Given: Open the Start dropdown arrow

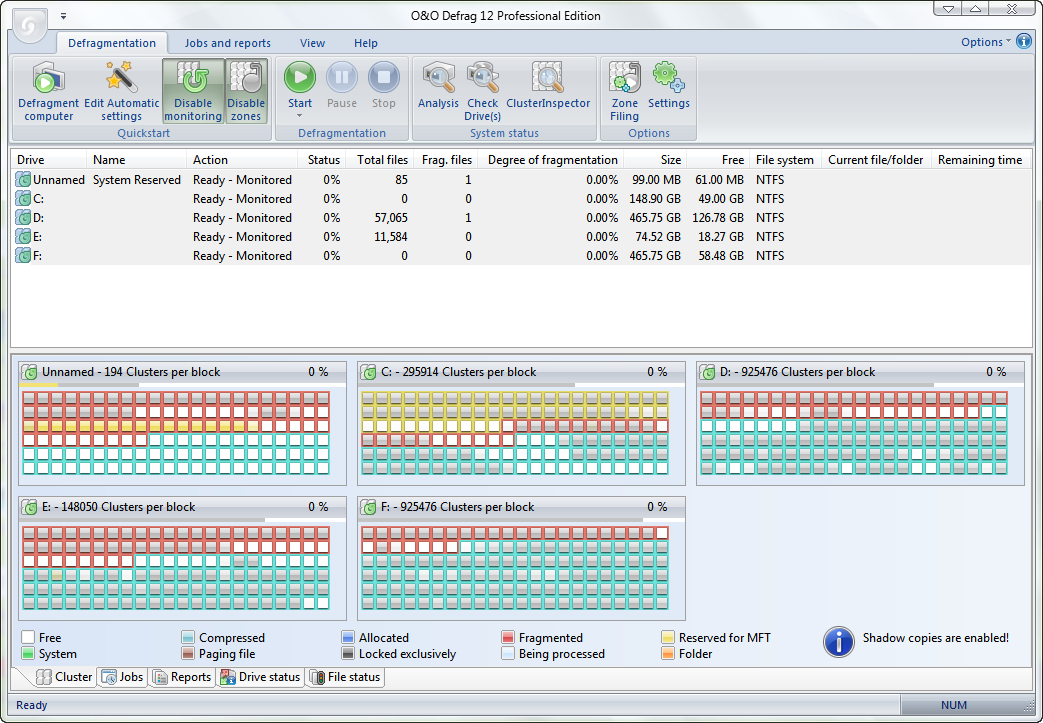Looking at the screenshot, I should point(299,116).
